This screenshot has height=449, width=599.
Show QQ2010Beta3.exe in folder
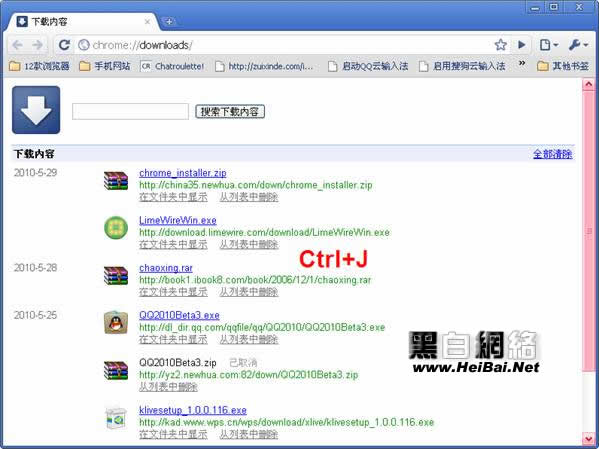click(173, 339)
